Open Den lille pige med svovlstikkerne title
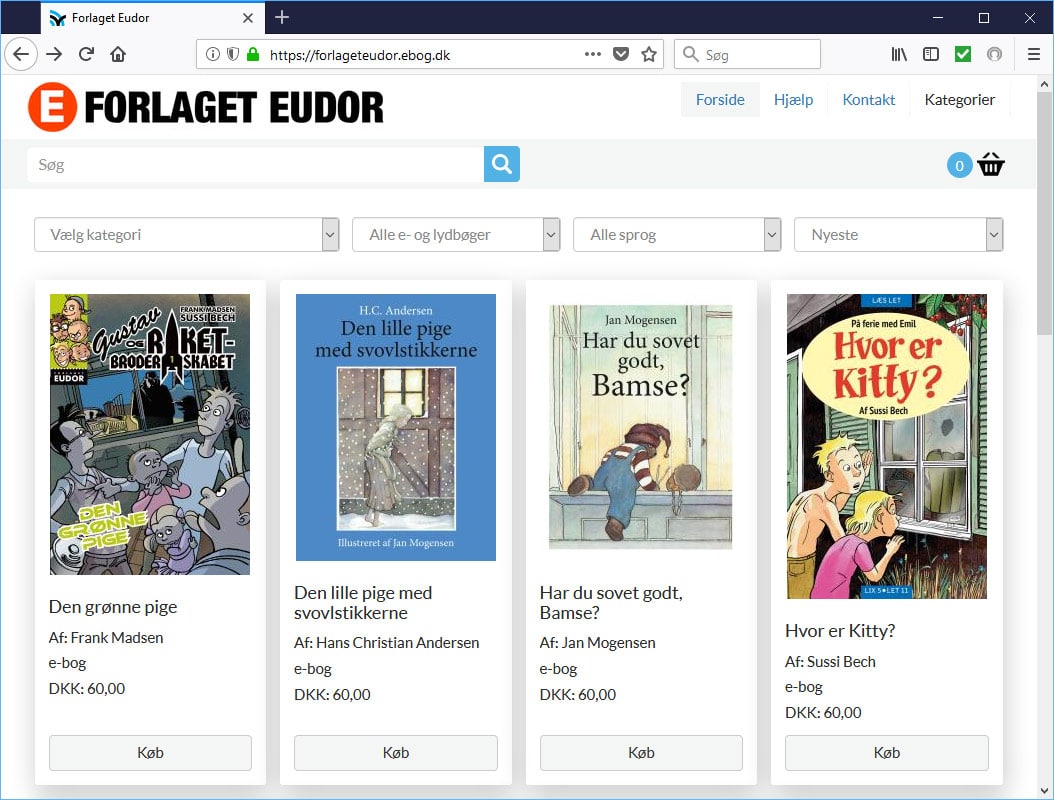Viewport: 1054px width, 800px height. [x=363, y=603]
